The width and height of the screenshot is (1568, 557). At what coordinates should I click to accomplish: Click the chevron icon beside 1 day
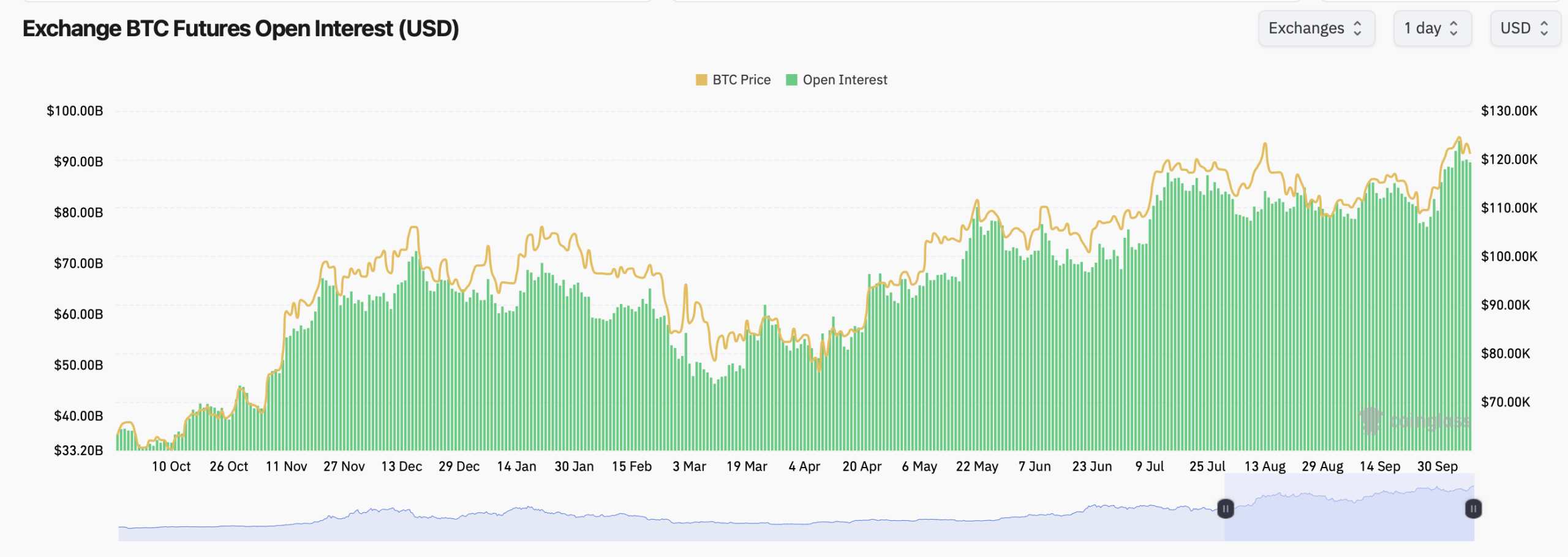(1454, 28)
